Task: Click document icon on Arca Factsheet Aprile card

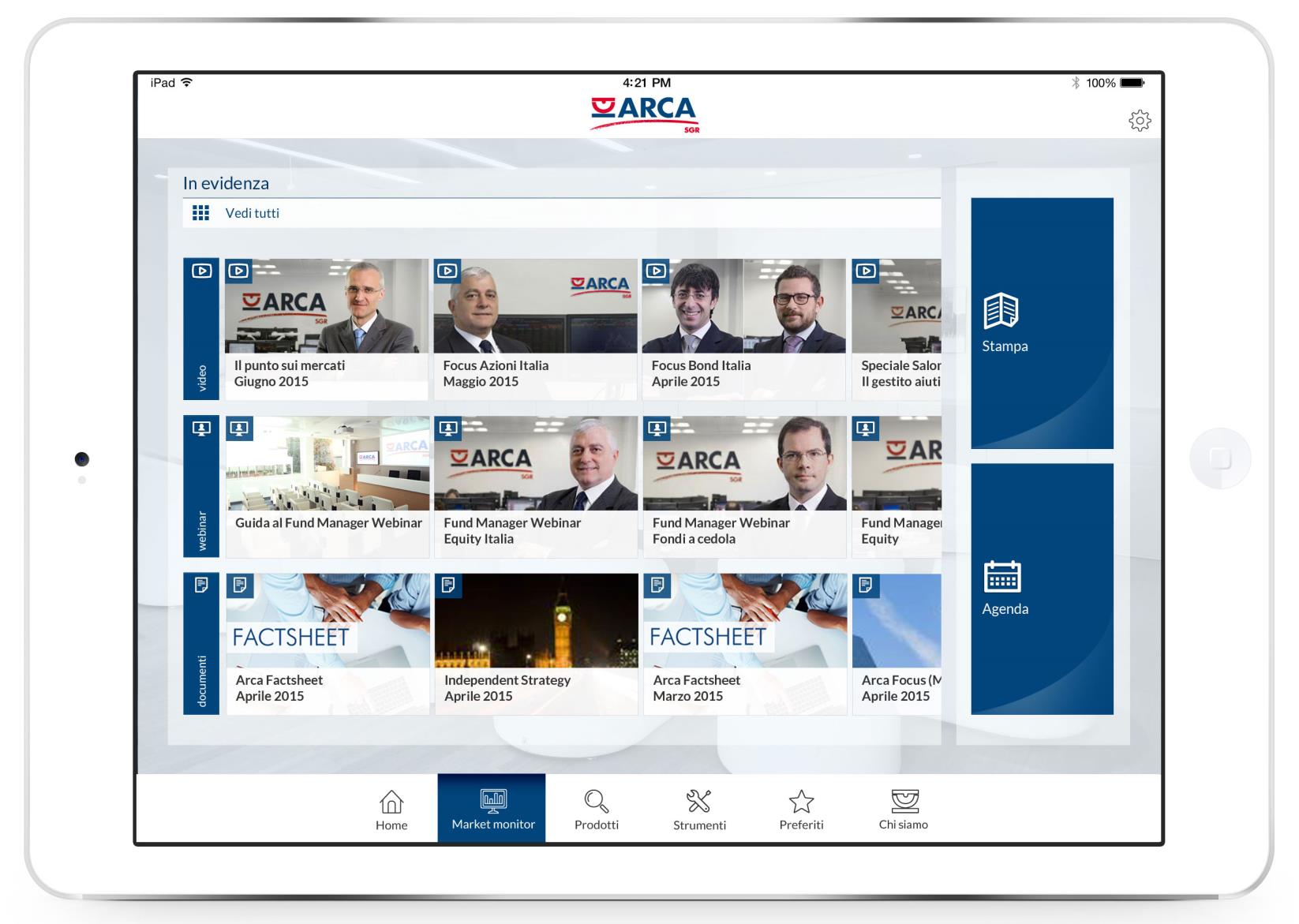Action: [240, 585]
